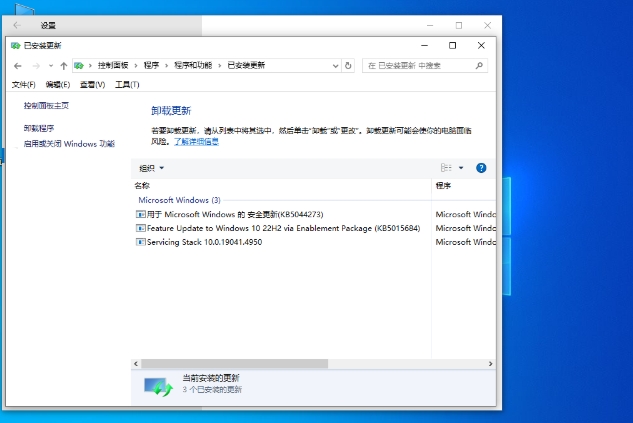This screenshot has width=633, height=423.
Task: Open the 文件(F) menu
Action: (23, 85)
